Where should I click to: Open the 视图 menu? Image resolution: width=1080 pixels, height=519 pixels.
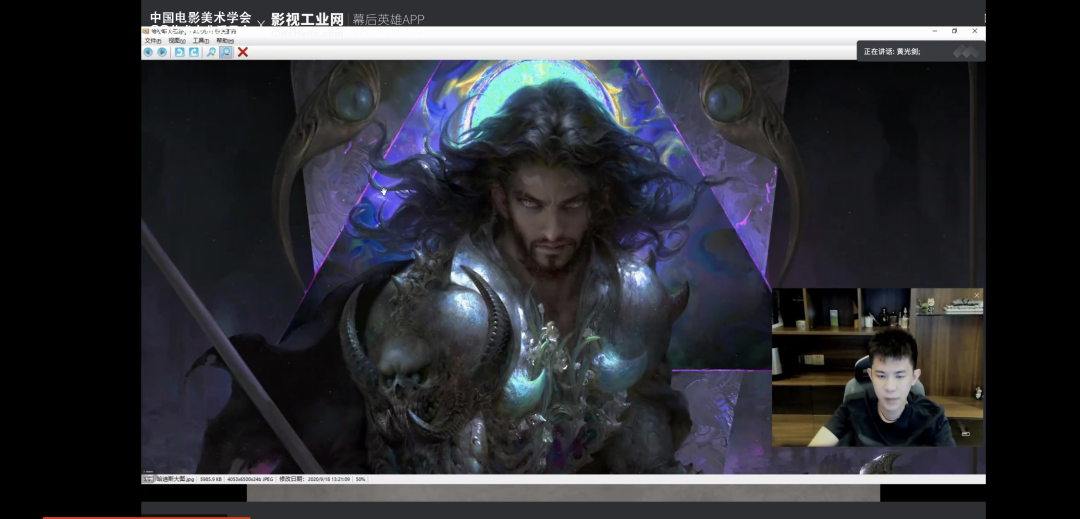click(x=176, y=41)
